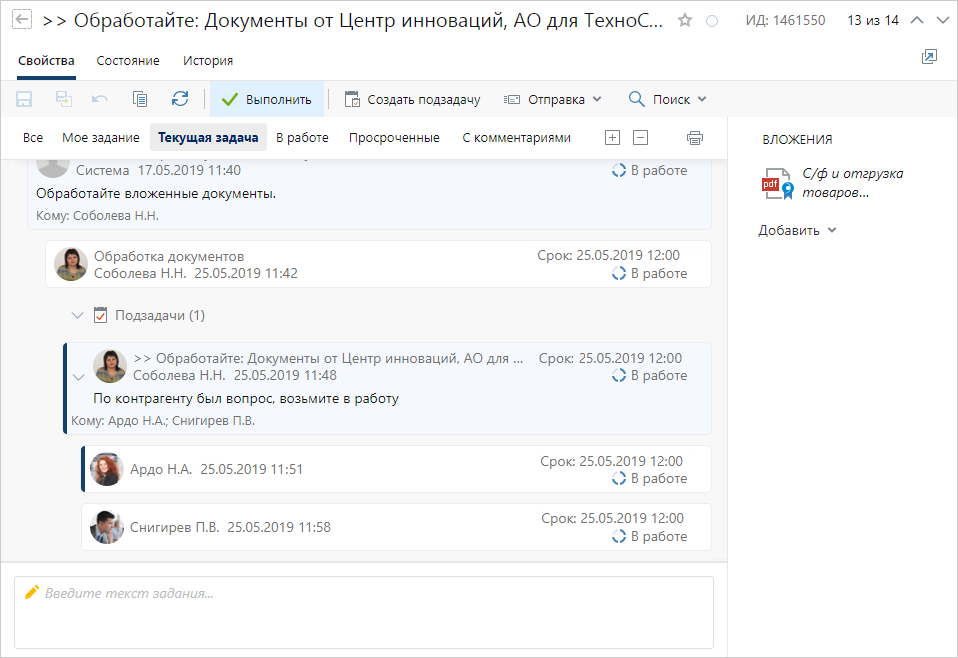Collapse all threads with the minus icon
The width and height of the screenshot is (958, 658).
click(x=641, y=138)
